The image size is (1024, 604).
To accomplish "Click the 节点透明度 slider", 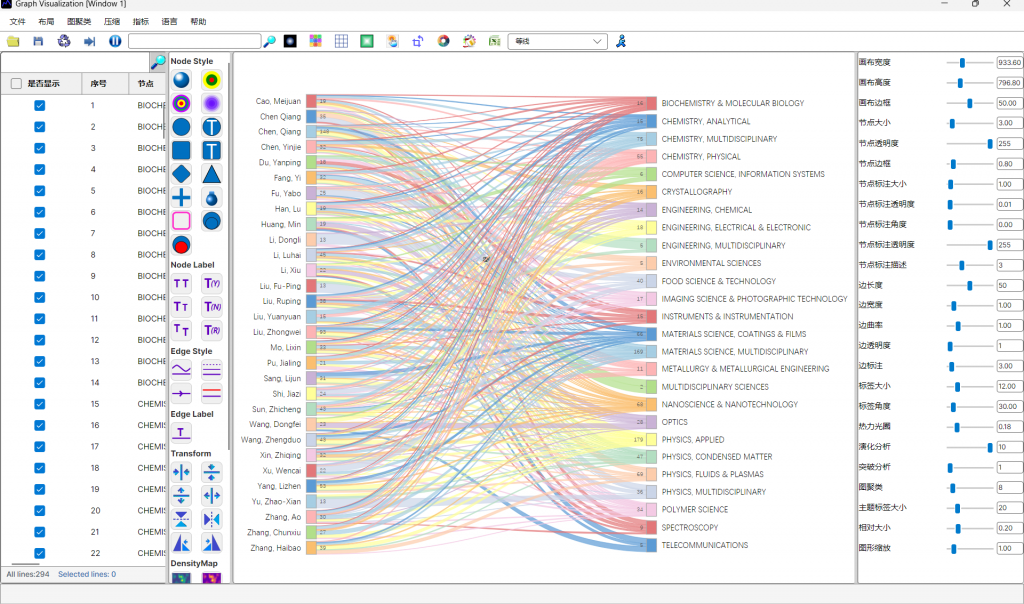I will tap(970, 144).
